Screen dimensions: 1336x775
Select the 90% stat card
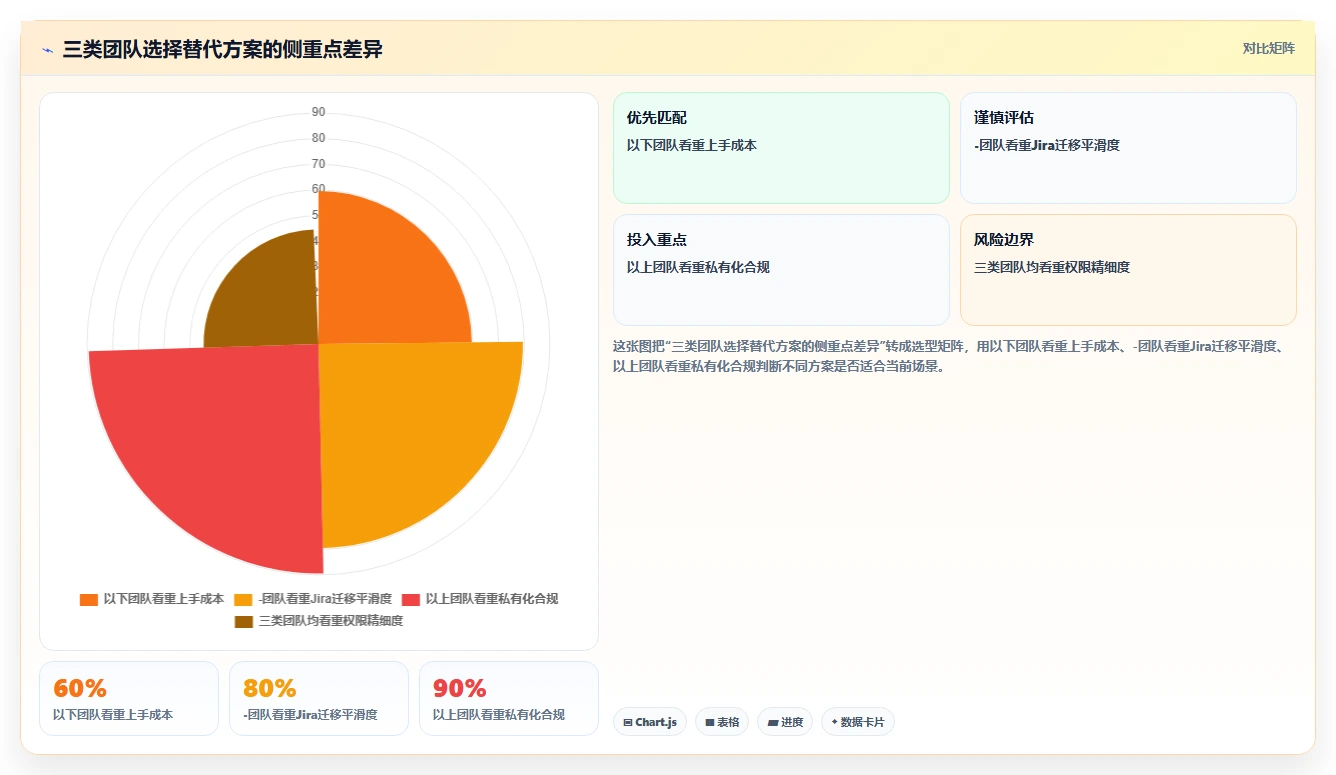[x=509, y=698]
